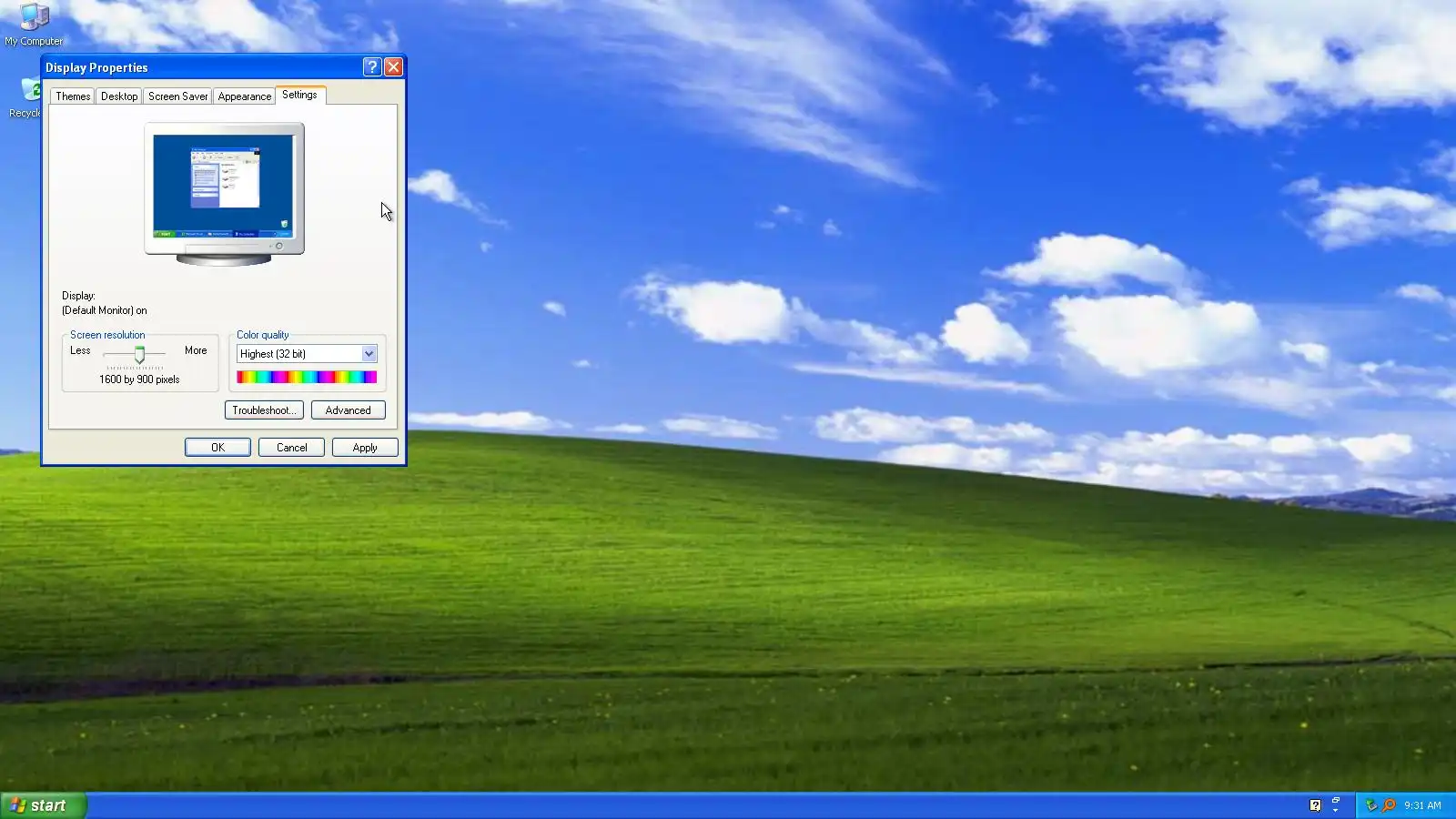The image size is (1456, 819).
Task: Open Advanced display settings
Action: [349, 410]
